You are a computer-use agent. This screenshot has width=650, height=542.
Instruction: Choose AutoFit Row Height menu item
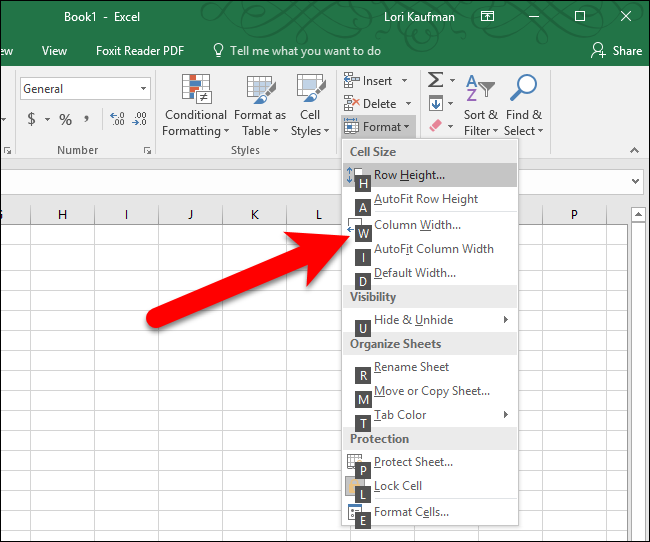pos(426,199)
